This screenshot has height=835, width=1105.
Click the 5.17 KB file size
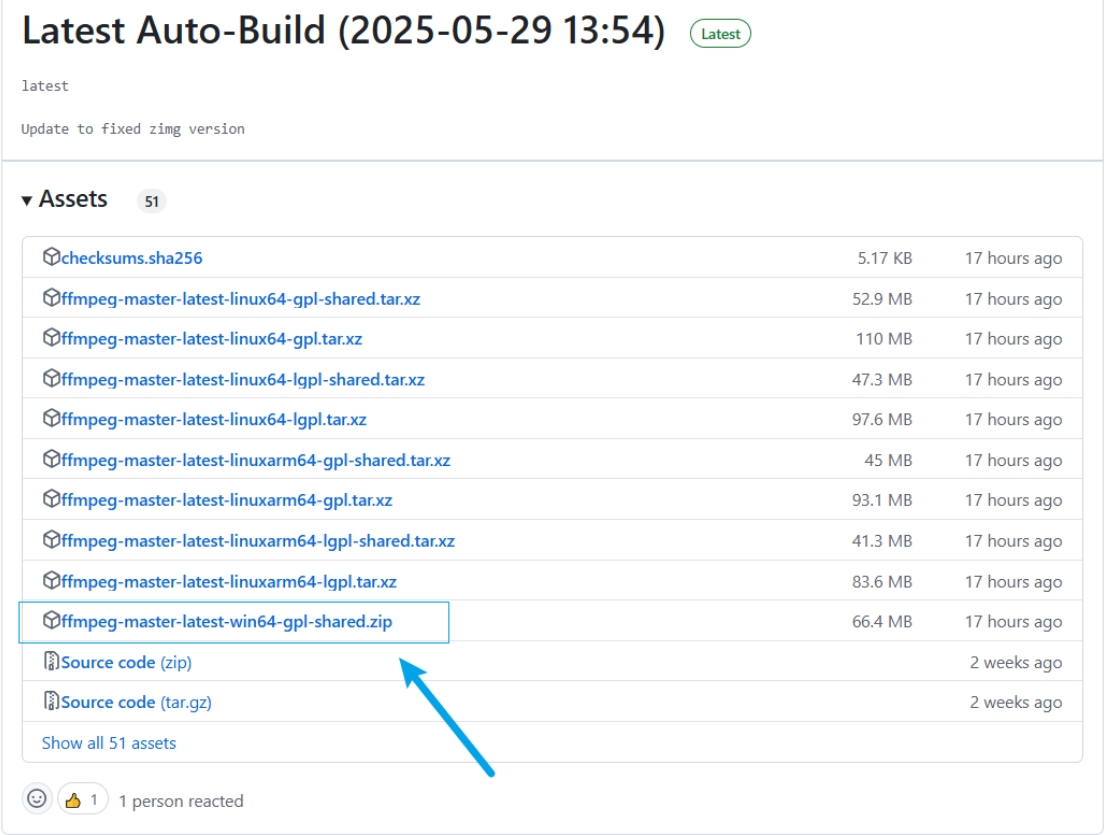point(884,259)
